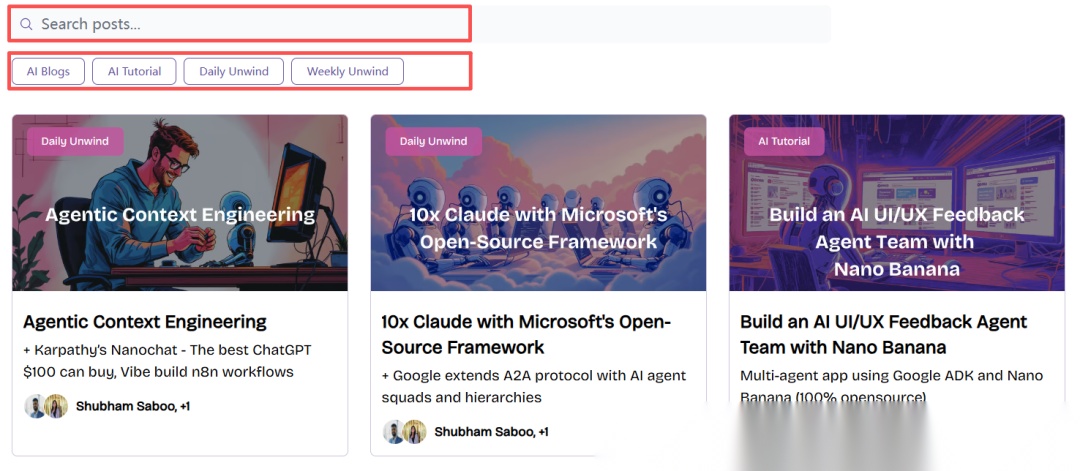Click AI Tutorial badge on Nano Banana card
Screen dimensions: 1080x471
[784, 141]
